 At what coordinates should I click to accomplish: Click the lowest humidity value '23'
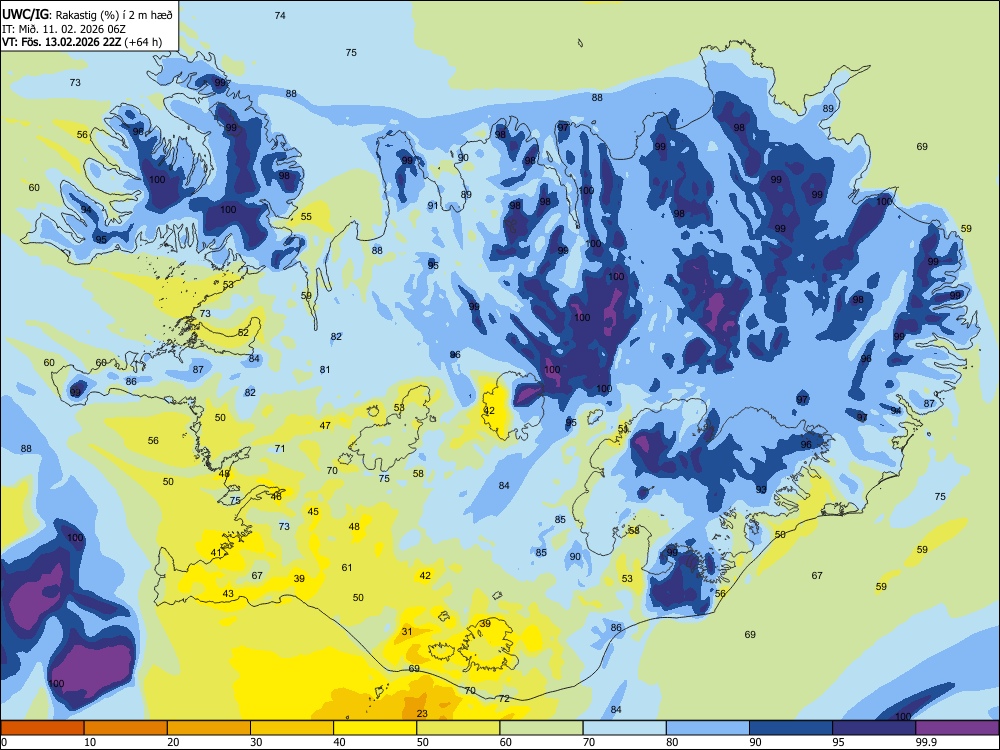[422, 713]
